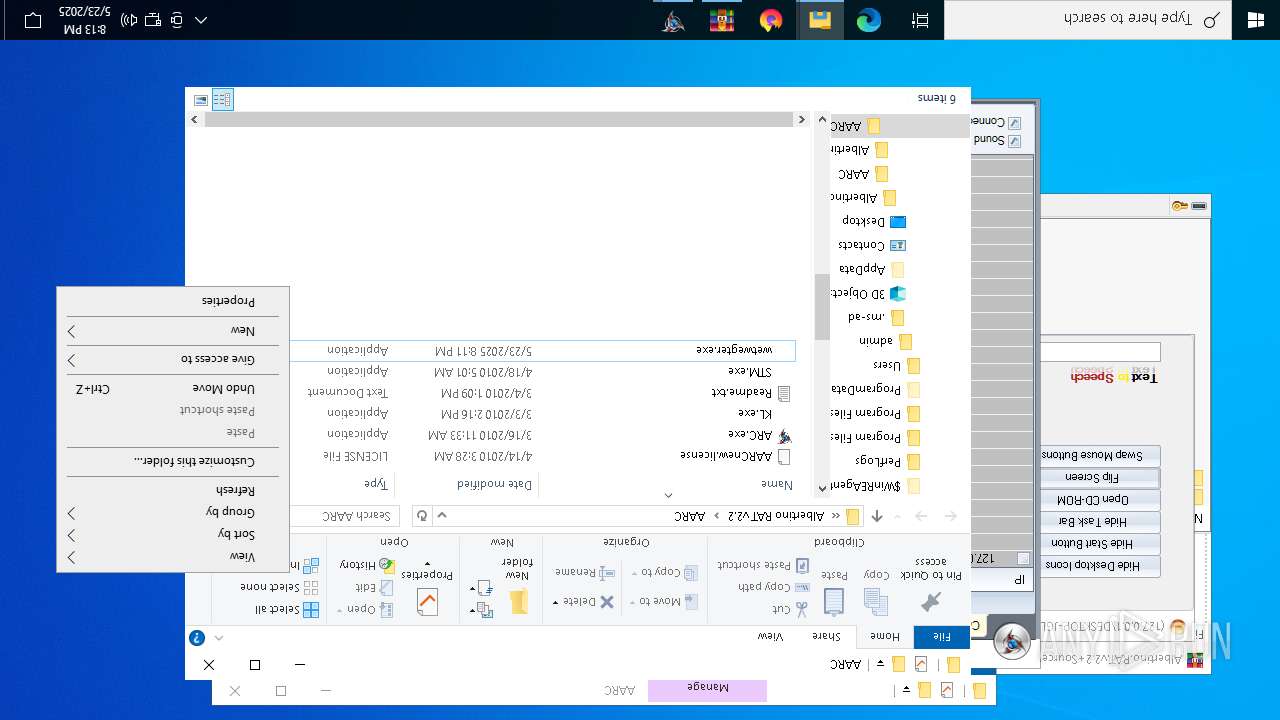Open Microsoft Edge from the taskbar
This screenshot has height=720, width=1280.
click(868, 20)
